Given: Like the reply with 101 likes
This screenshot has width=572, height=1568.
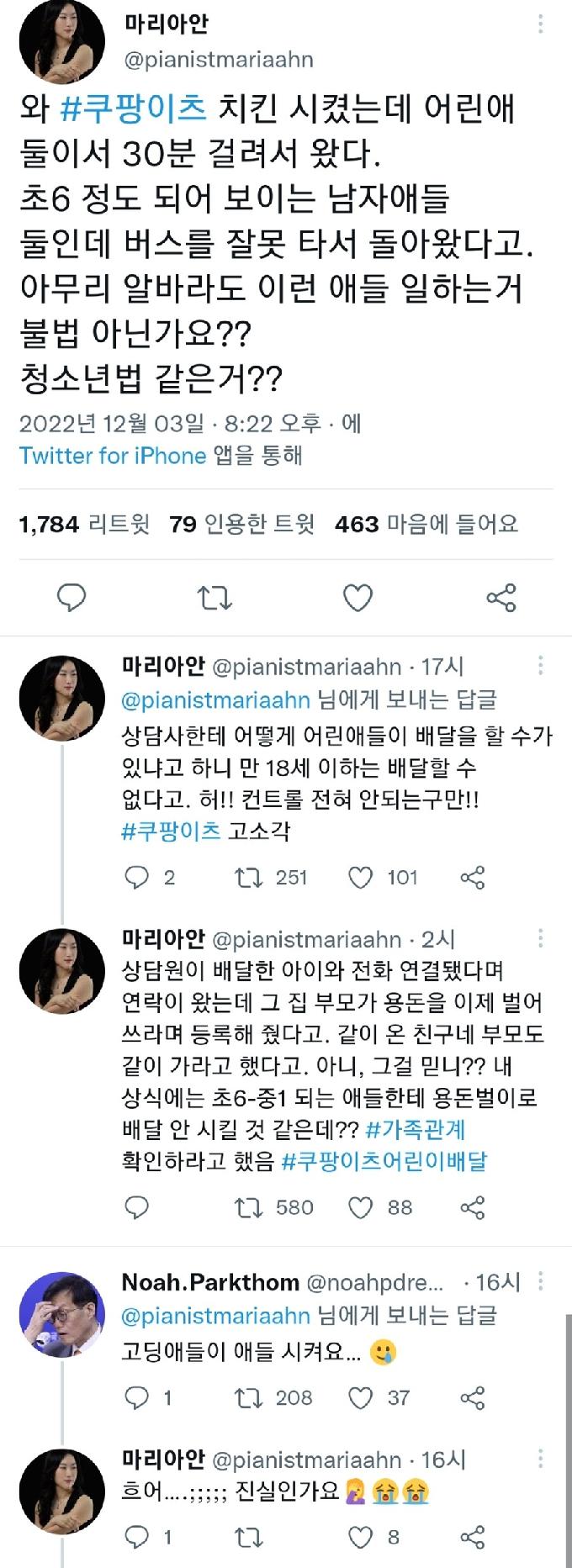Looking at the screenshot, I should 361,878.
